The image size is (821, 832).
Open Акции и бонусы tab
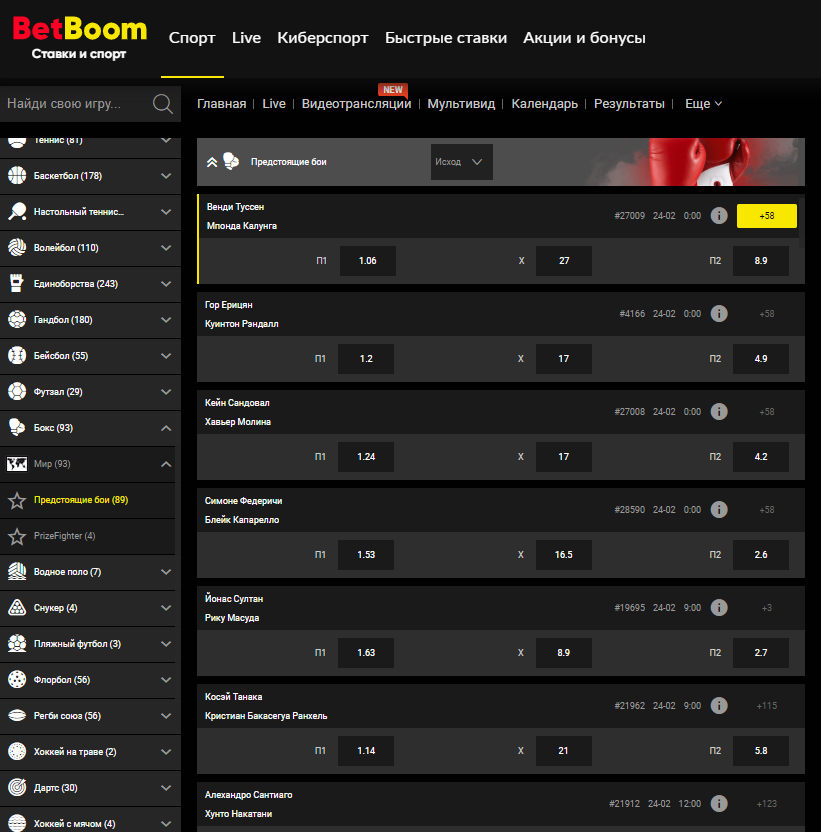click(x=584, y=38)
